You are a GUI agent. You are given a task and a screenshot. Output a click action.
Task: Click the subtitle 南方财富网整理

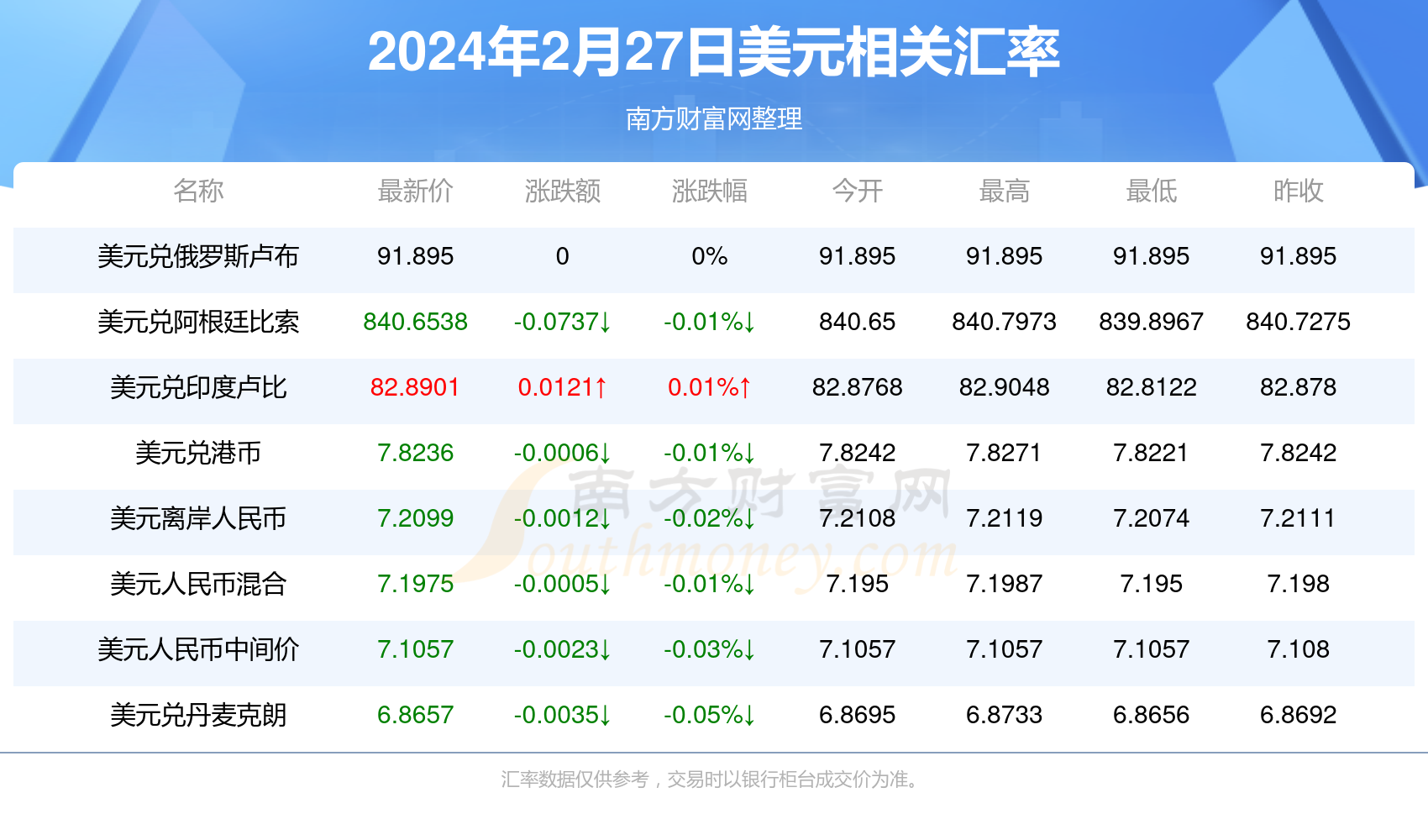tap(714, 118)
